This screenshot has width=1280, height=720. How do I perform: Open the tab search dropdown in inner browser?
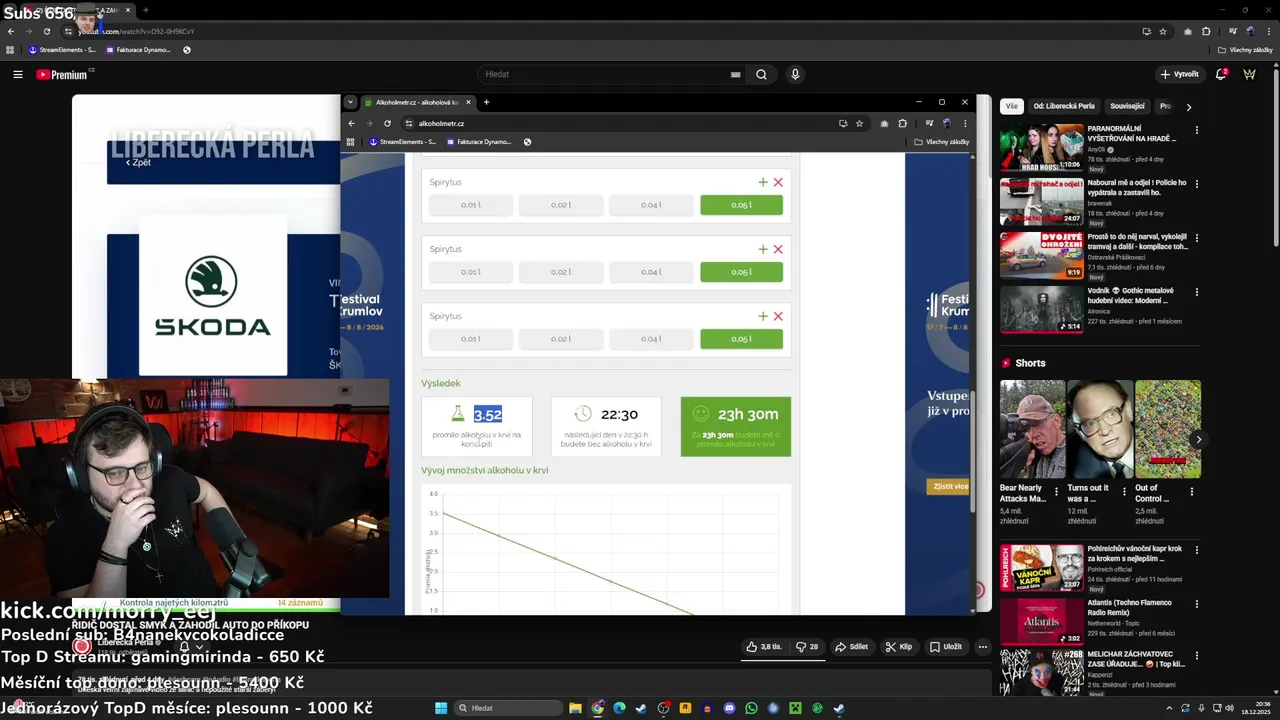click(350, 102)
